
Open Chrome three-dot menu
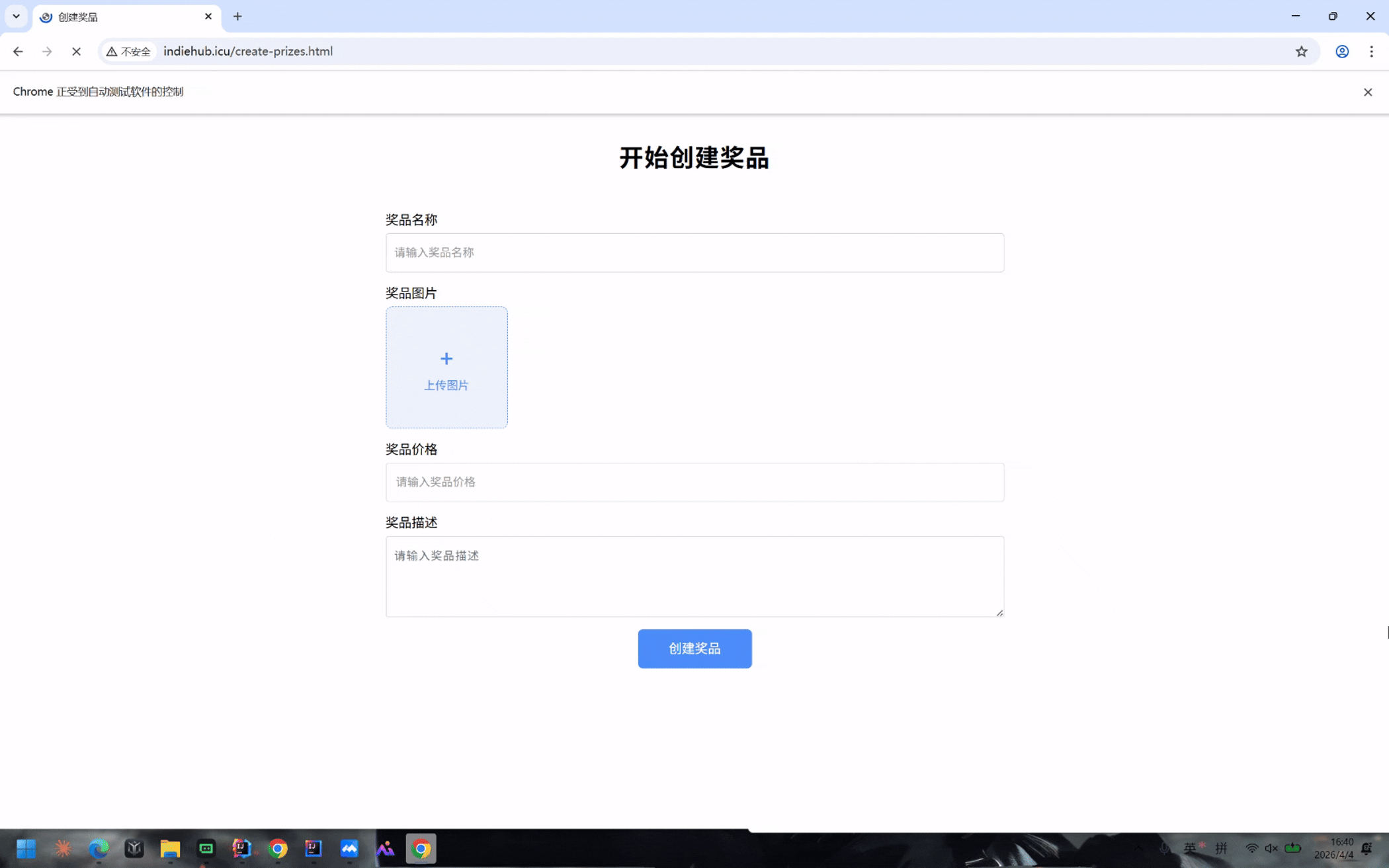1371,52
